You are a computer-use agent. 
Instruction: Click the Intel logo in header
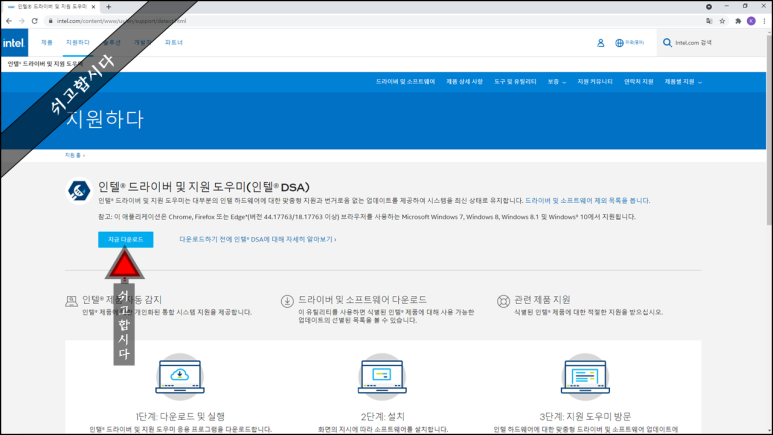pyautogui.click(x=14, y=43)
